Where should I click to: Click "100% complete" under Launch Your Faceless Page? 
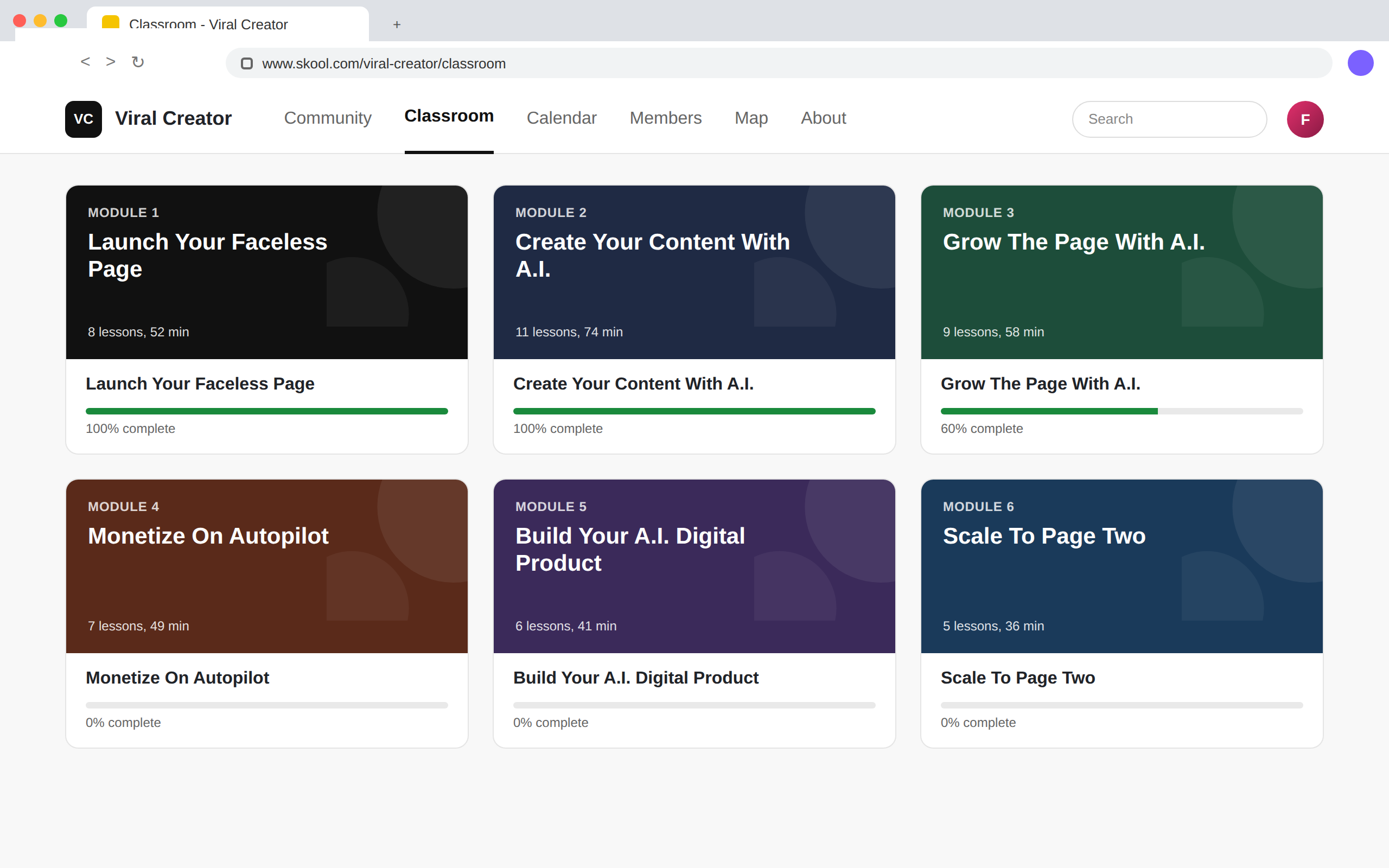coord(130,429)
